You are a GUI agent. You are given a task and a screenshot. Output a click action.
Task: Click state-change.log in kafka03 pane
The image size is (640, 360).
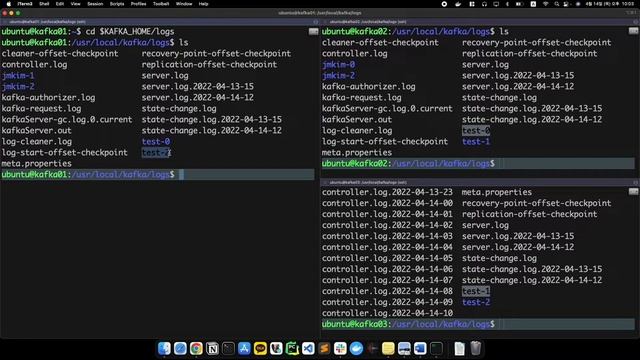(499, 258)
